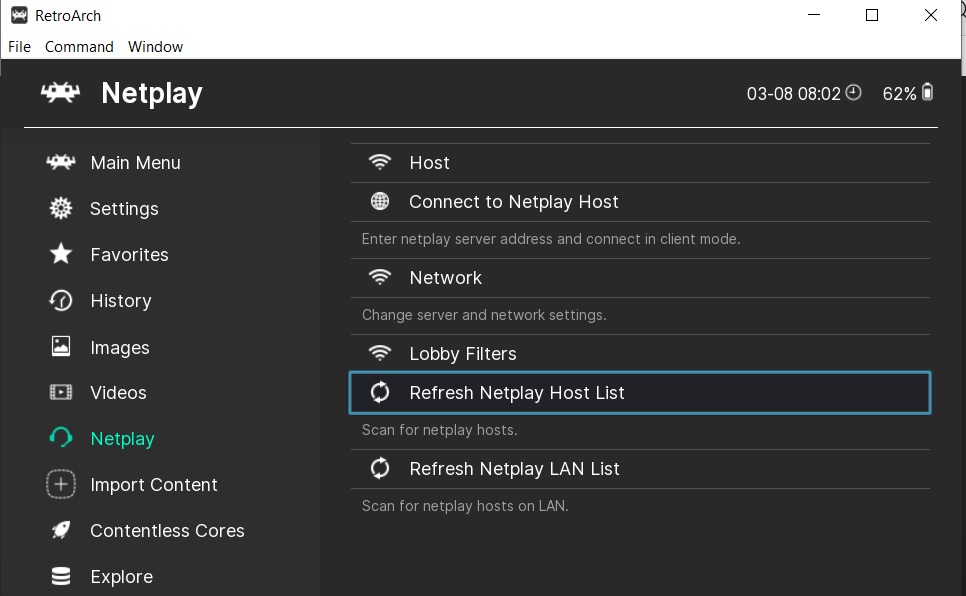This screenshot has height=596, width=966.
Task: Click Refresh Netplay Host List
Action: point(517,392)
